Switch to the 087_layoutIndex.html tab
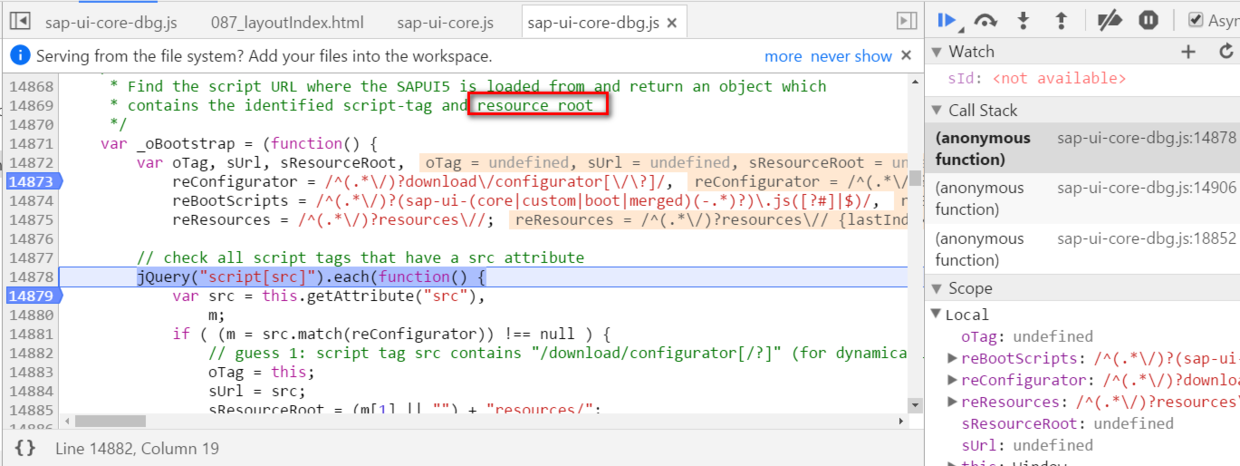 [x=287, y=23]
